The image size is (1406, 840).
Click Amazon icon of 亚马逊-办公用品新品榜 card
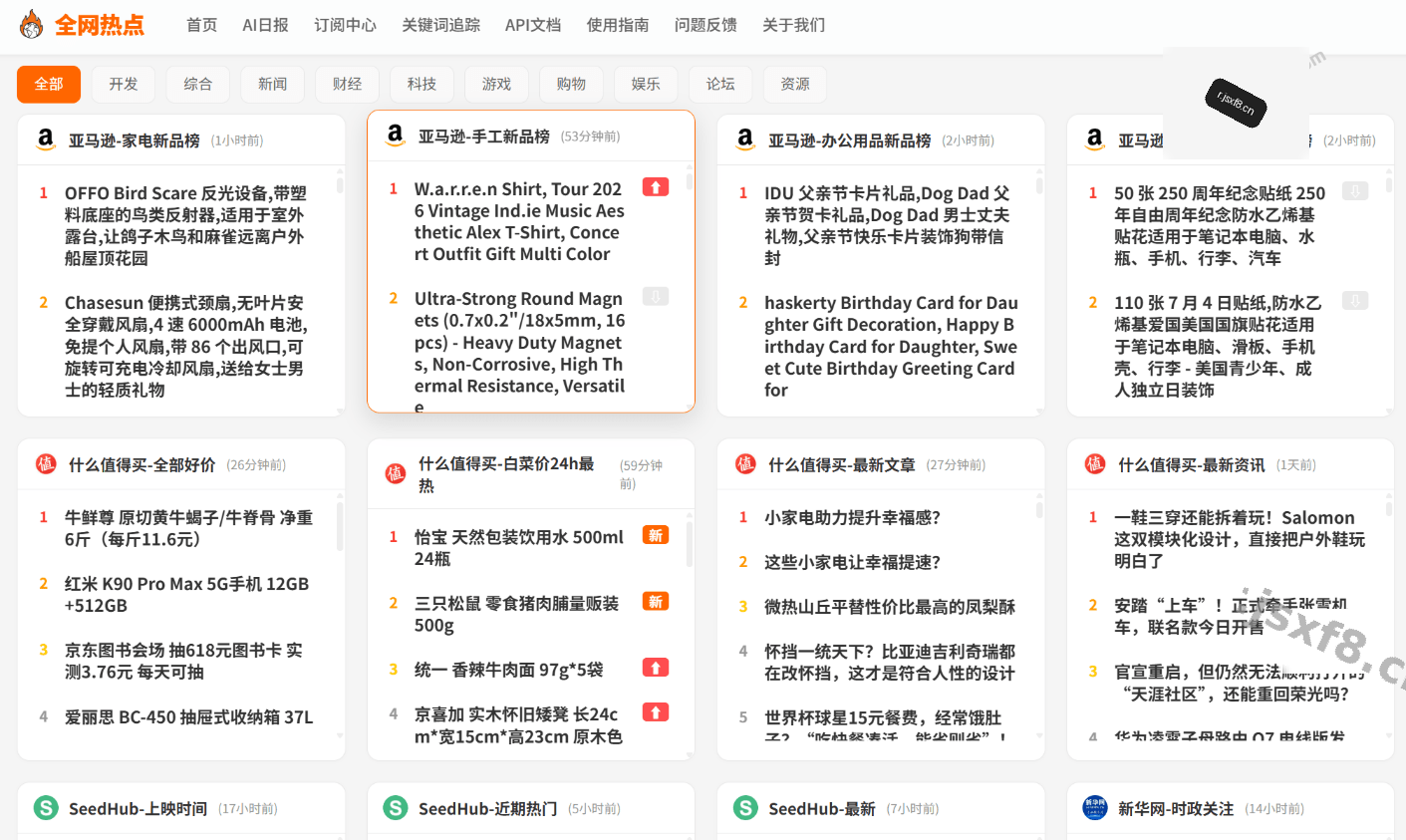click(x=745, y=140)
